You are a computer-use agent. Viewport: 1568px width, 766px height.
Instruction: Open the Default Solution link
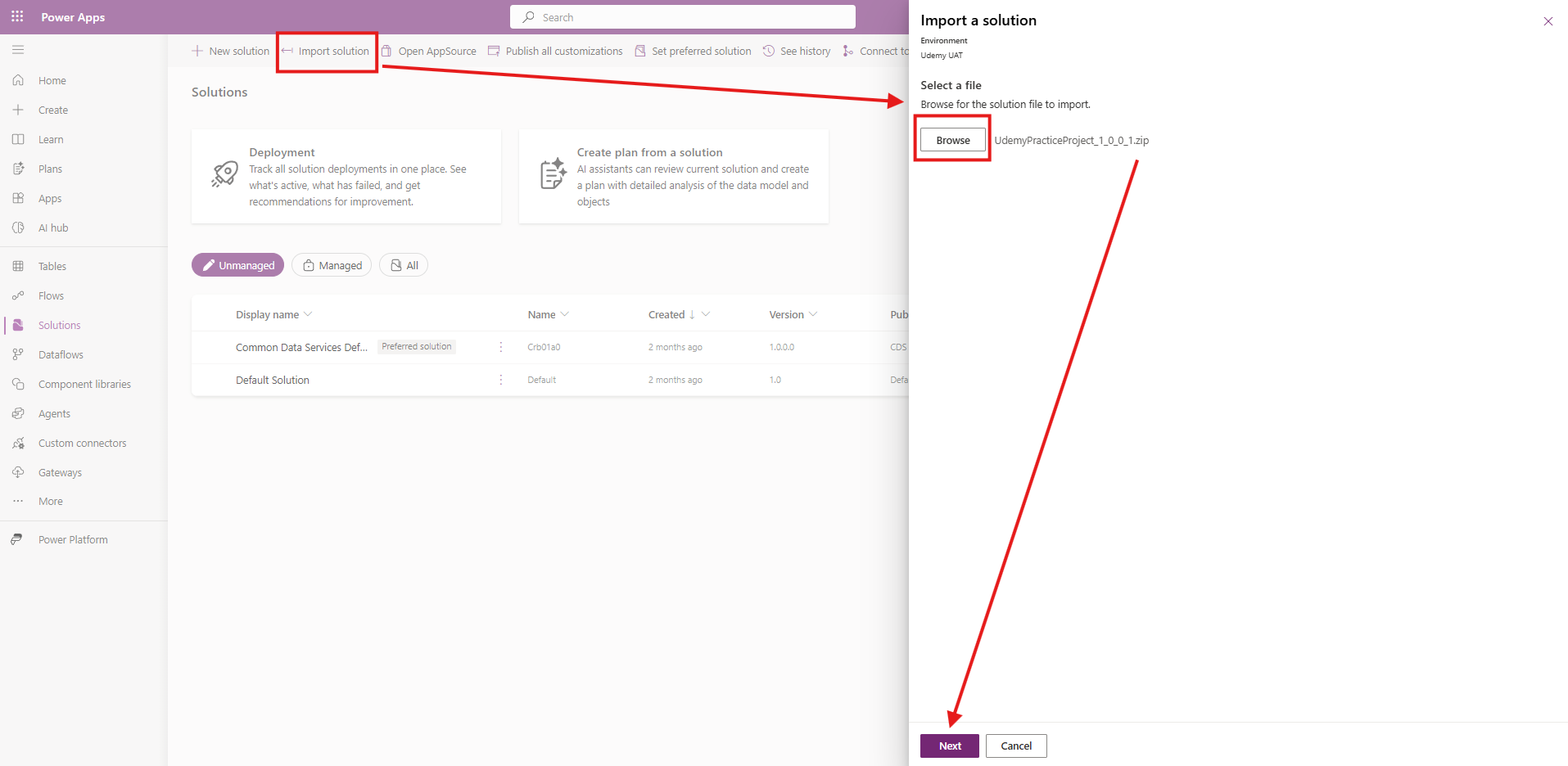pyautogui.click(x=273, y=380)
